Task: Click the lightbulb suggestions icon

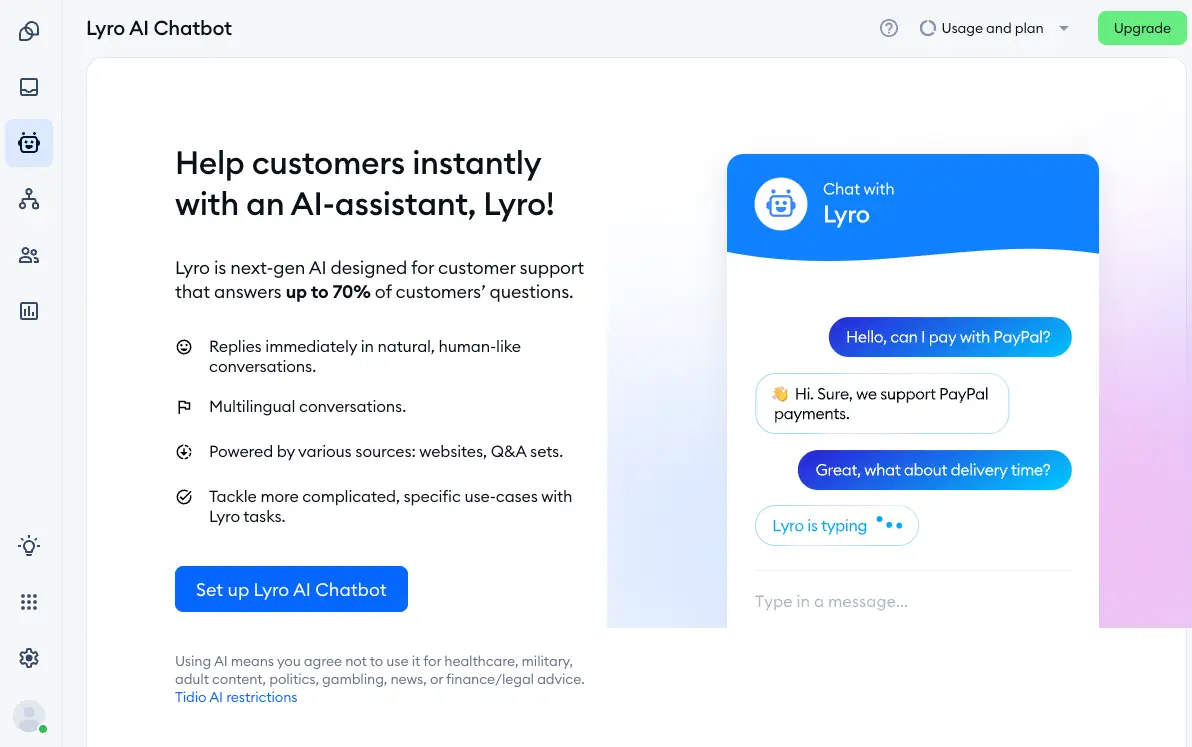Action: coord(29,546)
